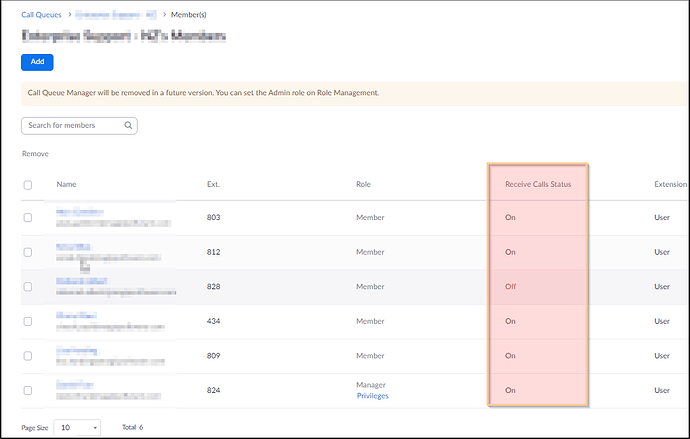Click the Receive Calls Status column header

538,184
